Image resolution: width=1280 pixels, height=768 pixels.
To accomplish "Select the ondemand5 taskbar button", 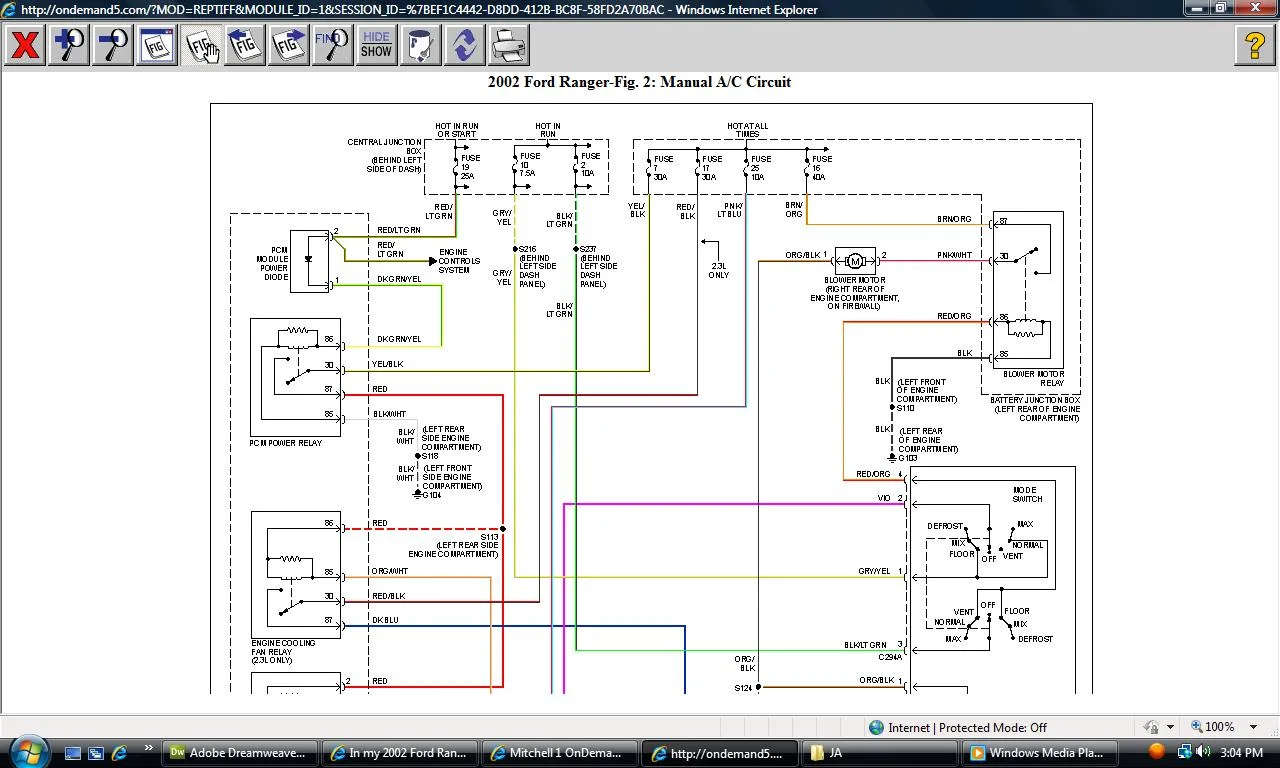I will tap(720, 753).
